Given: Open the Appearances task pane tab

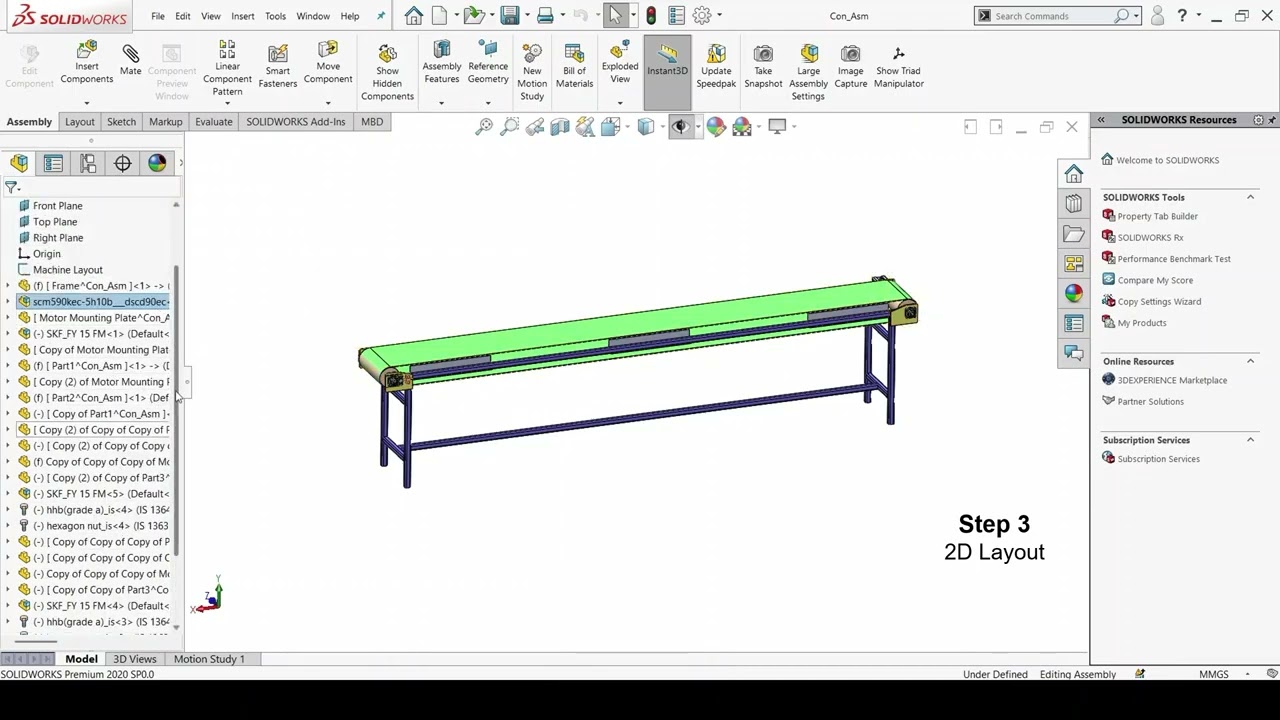Looking at the screenshot, I should pyautogui.click(x=1074, y=293).
